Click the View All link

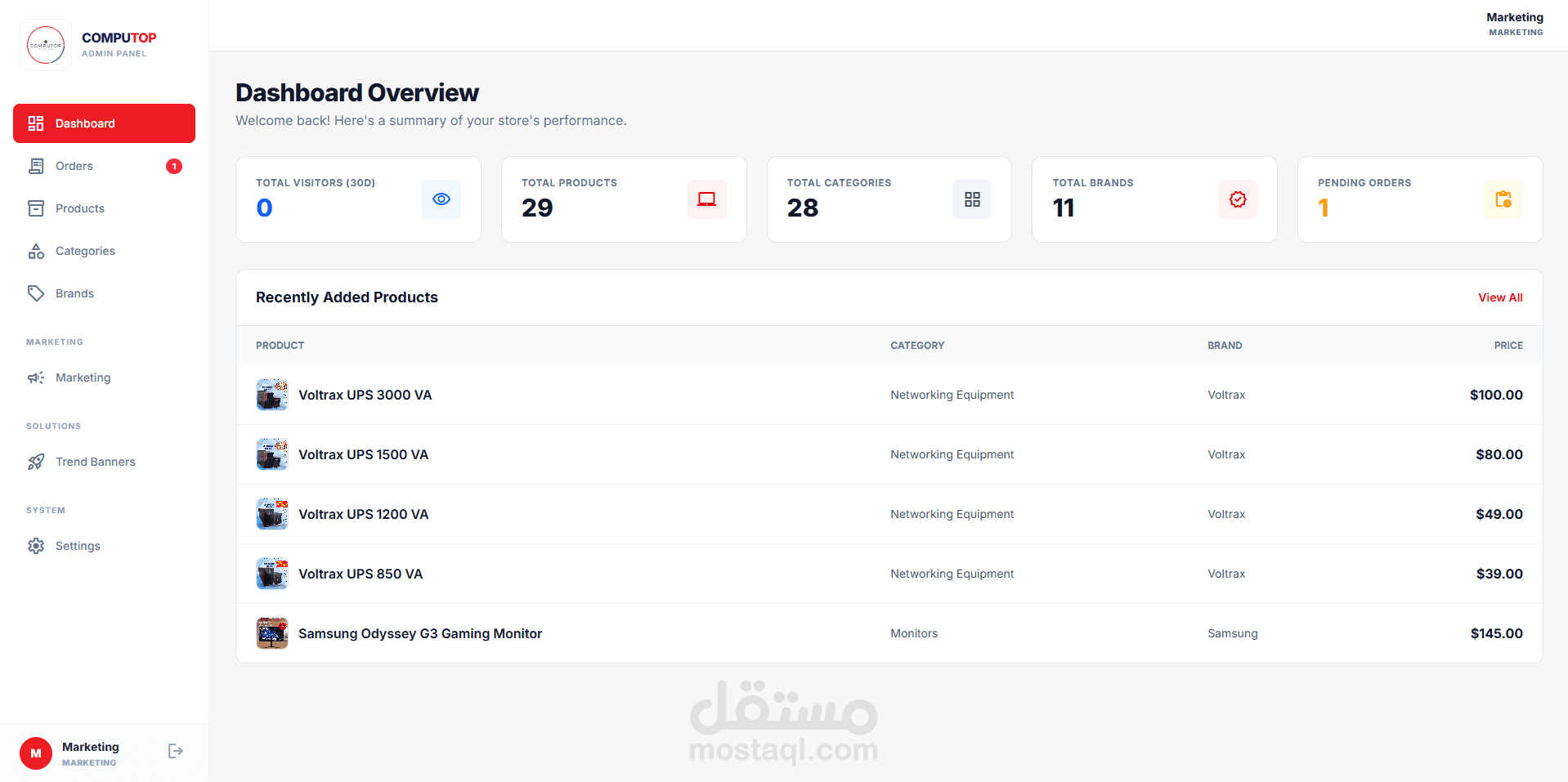tap(1500, 297)
